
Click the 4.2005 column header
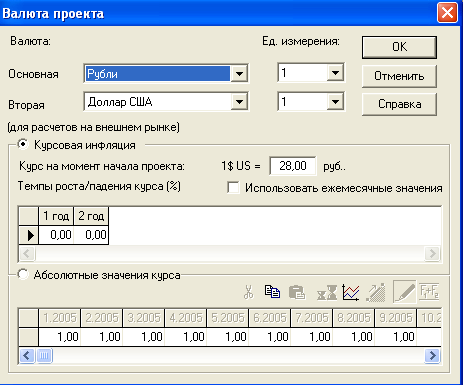click(x=186, y=318)
